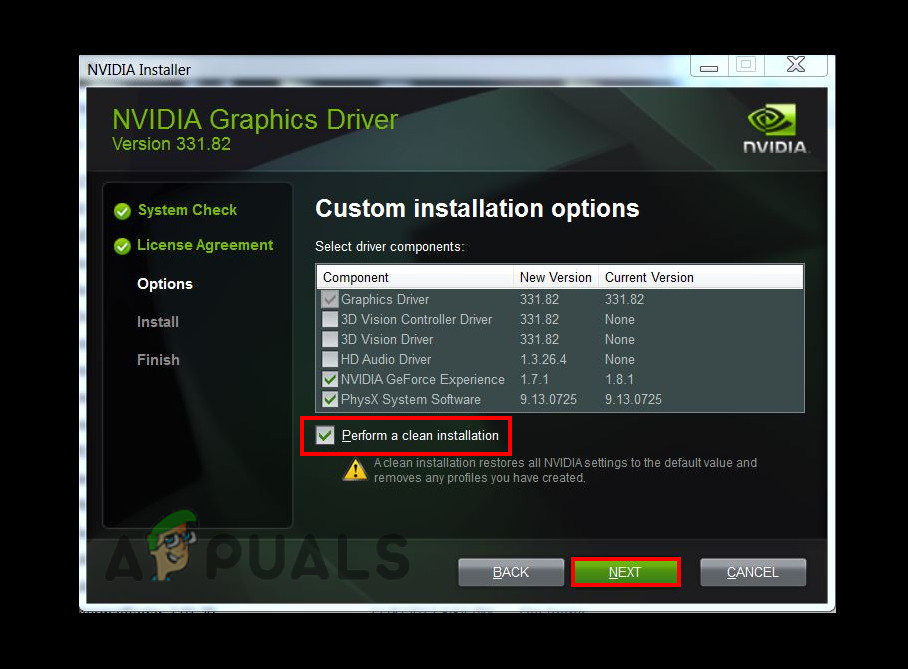Click the 'Version 331.82' header text
This screenshot has height=669, width=908.
[x=171, y=144]
